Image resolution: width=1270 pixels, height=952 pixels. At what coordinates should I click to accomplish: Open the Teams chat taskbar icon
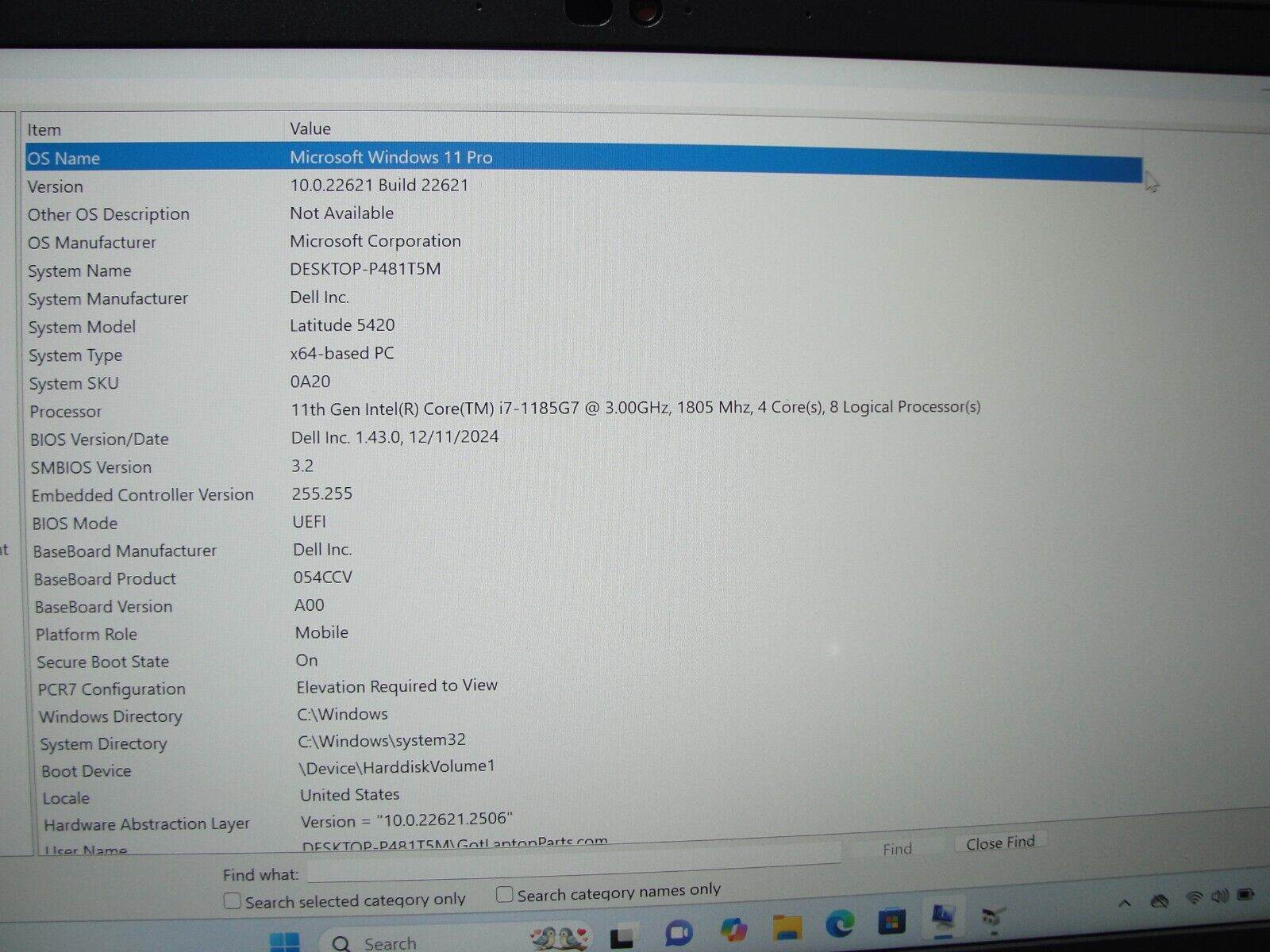(x=679, y=933)
